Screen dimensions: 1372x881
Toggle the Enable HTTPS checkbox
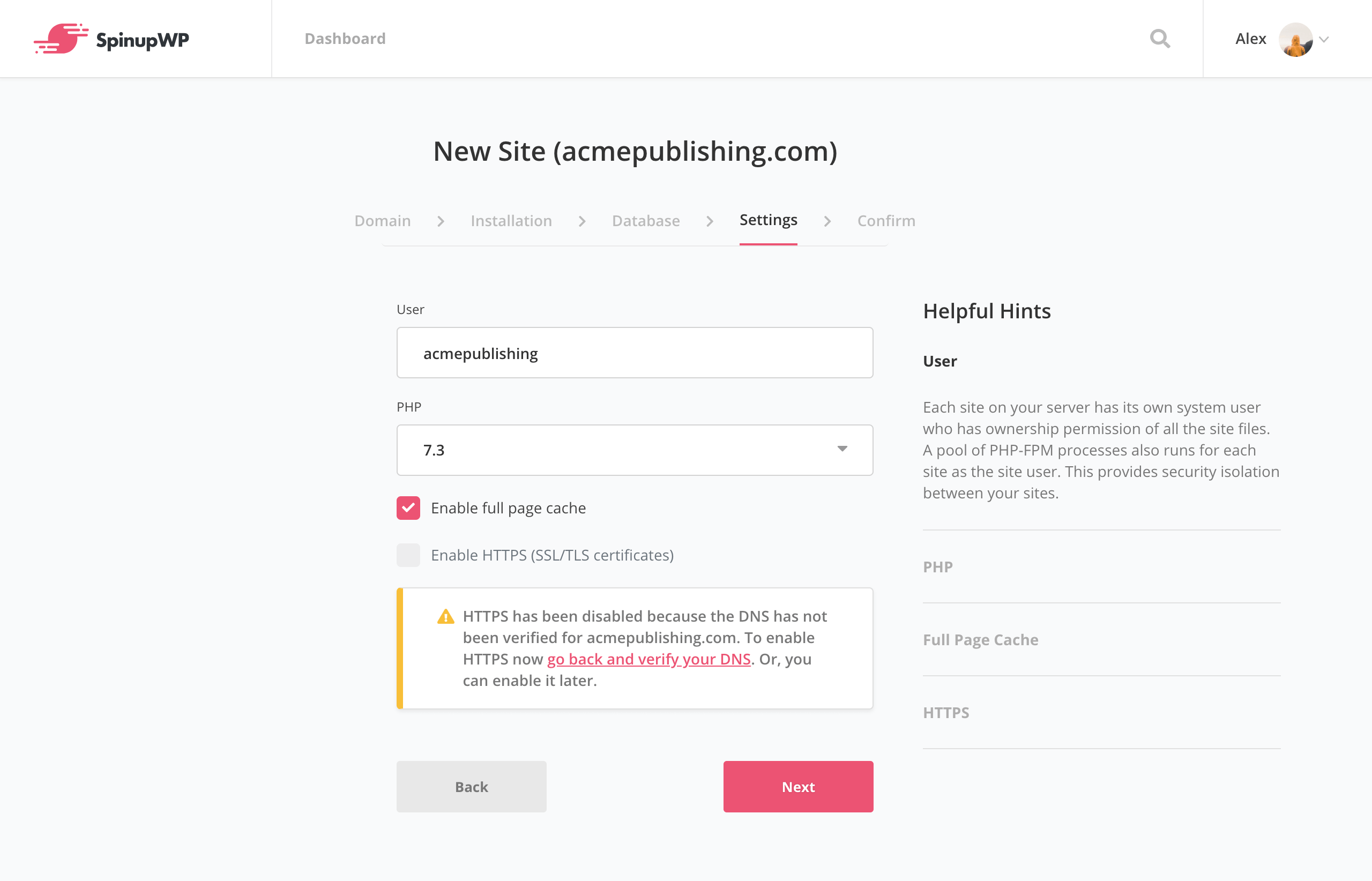pyautogui.click(x=408, y=555)
